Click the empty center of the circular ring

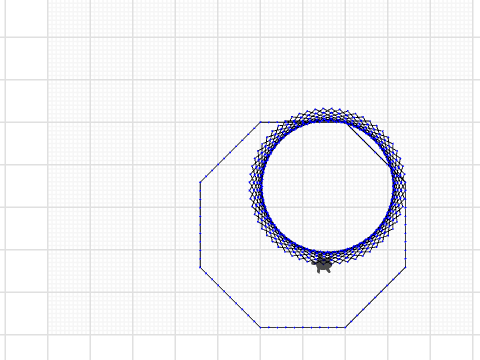coord(327,186)
